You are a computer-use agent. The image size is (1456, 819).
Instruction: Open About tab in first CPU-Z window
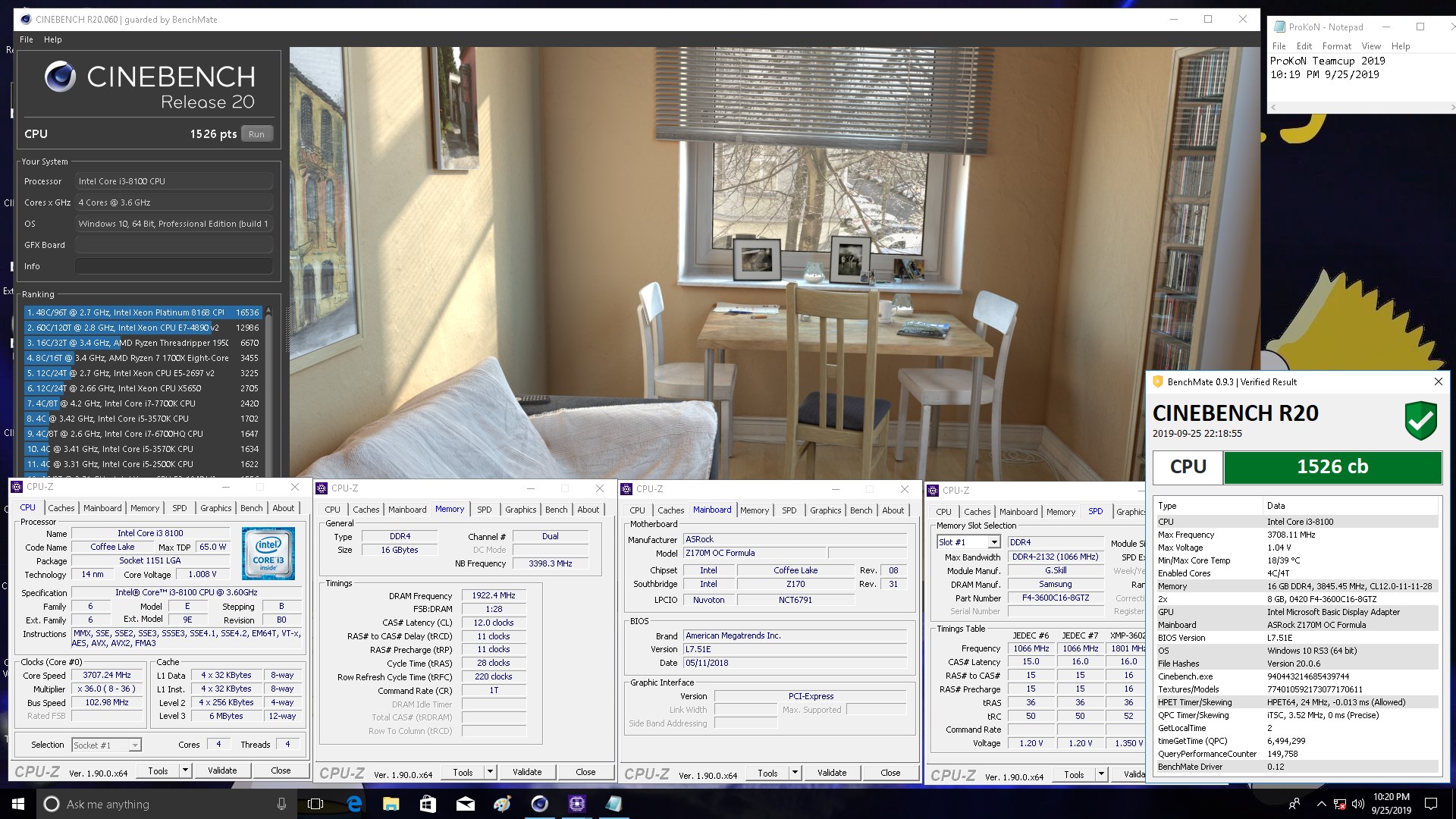click(x=284, y=508)
